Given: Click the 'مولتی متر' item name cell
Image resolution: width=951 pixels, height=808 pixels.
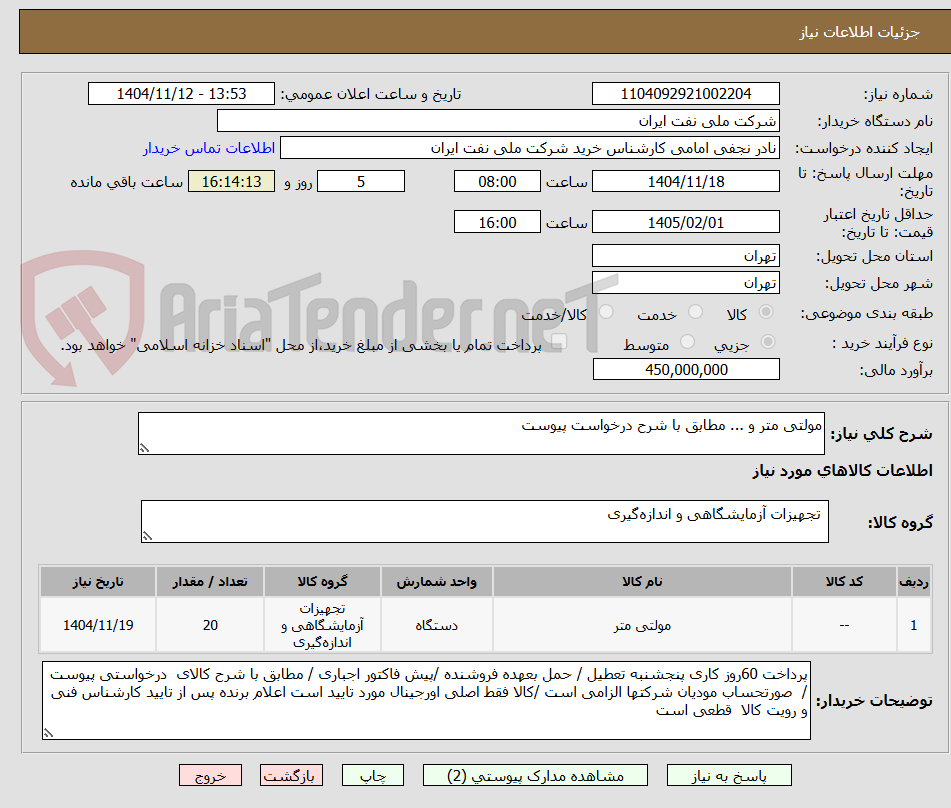Looking at the screenshot, I should coord(642,625).
